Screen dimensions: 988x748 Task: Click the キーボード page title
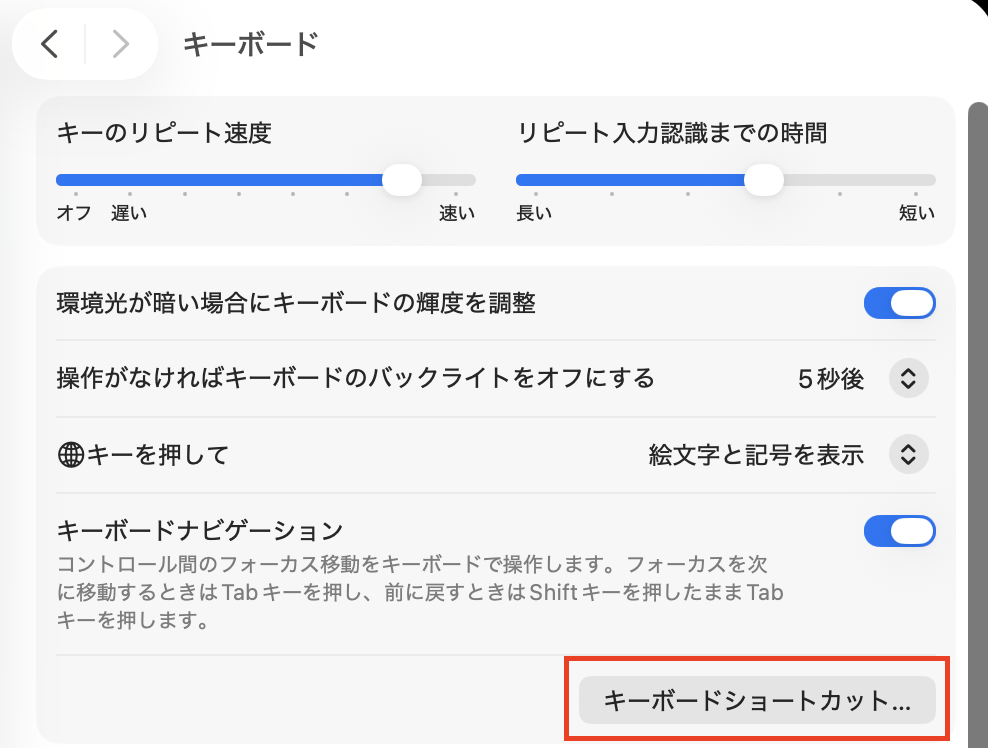tap(250, 44)
